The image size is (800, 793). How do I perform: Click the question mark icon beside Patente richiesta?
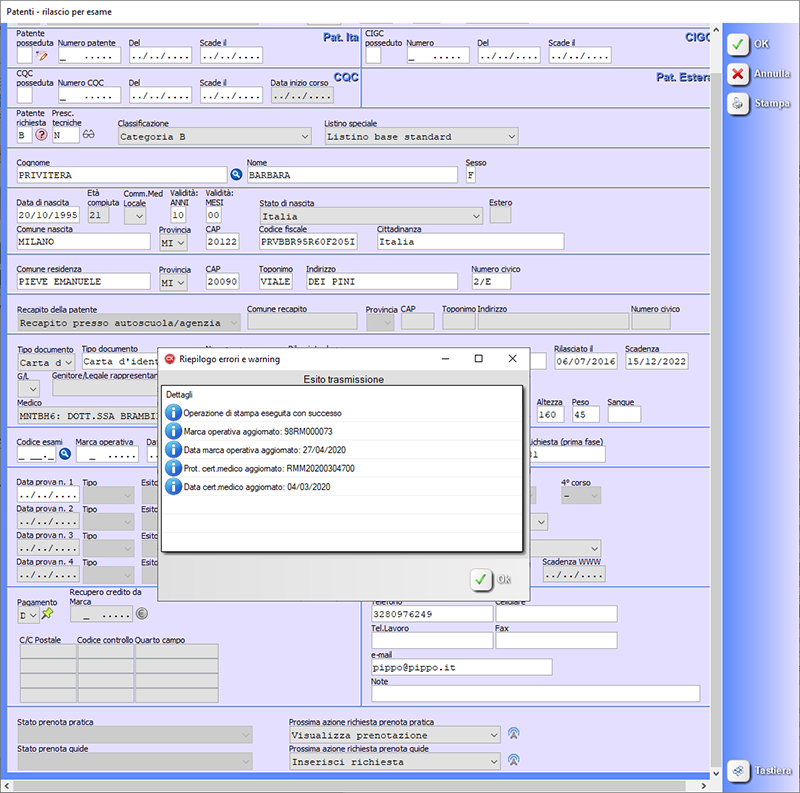42,135
